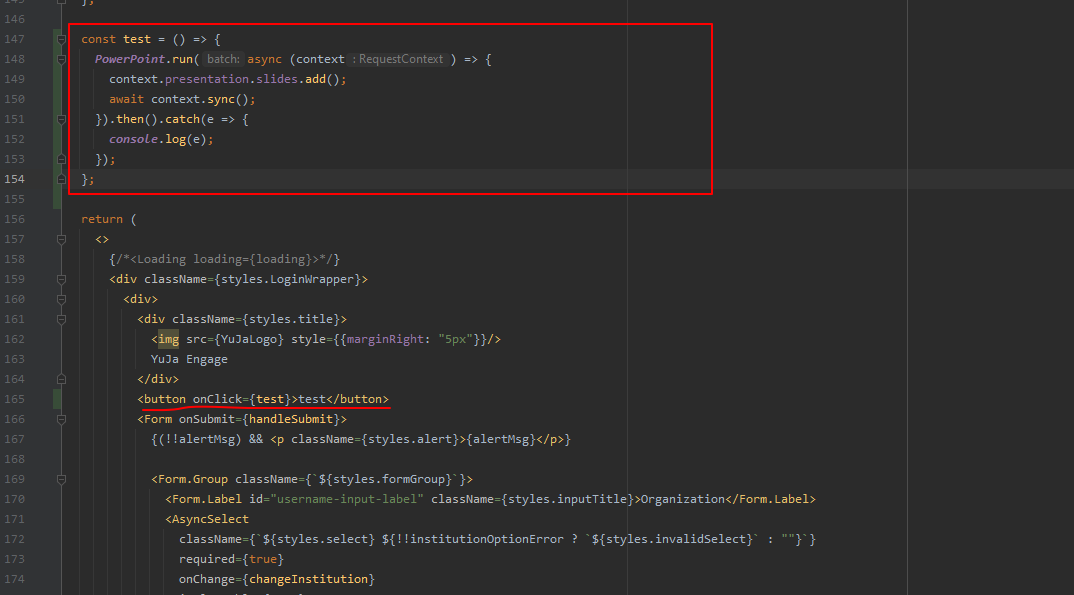Image resolution: width=1074 pixels, height=595 pixels.
Task: Collapse the fold marker on line 153
Action: click(x=61, y=159)
